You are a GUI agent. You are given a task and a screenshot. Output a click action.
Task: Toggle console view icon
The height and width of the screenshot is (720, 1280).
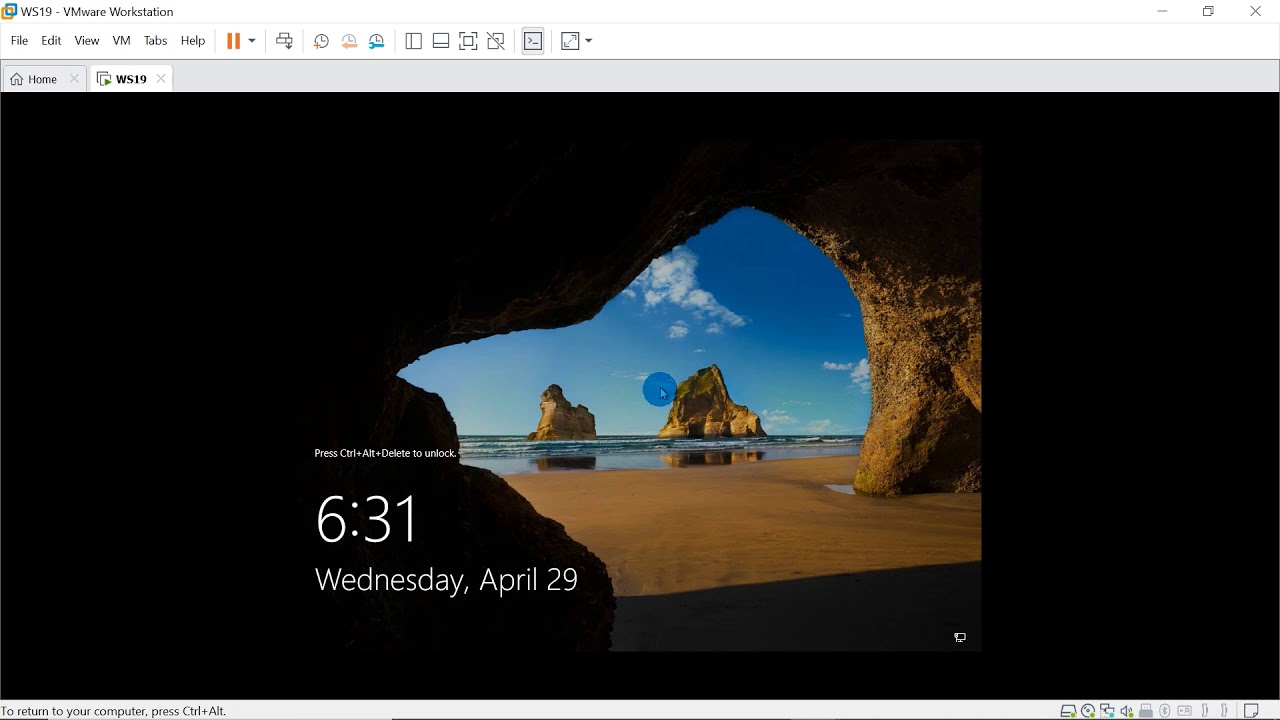(x=533, y=41)
